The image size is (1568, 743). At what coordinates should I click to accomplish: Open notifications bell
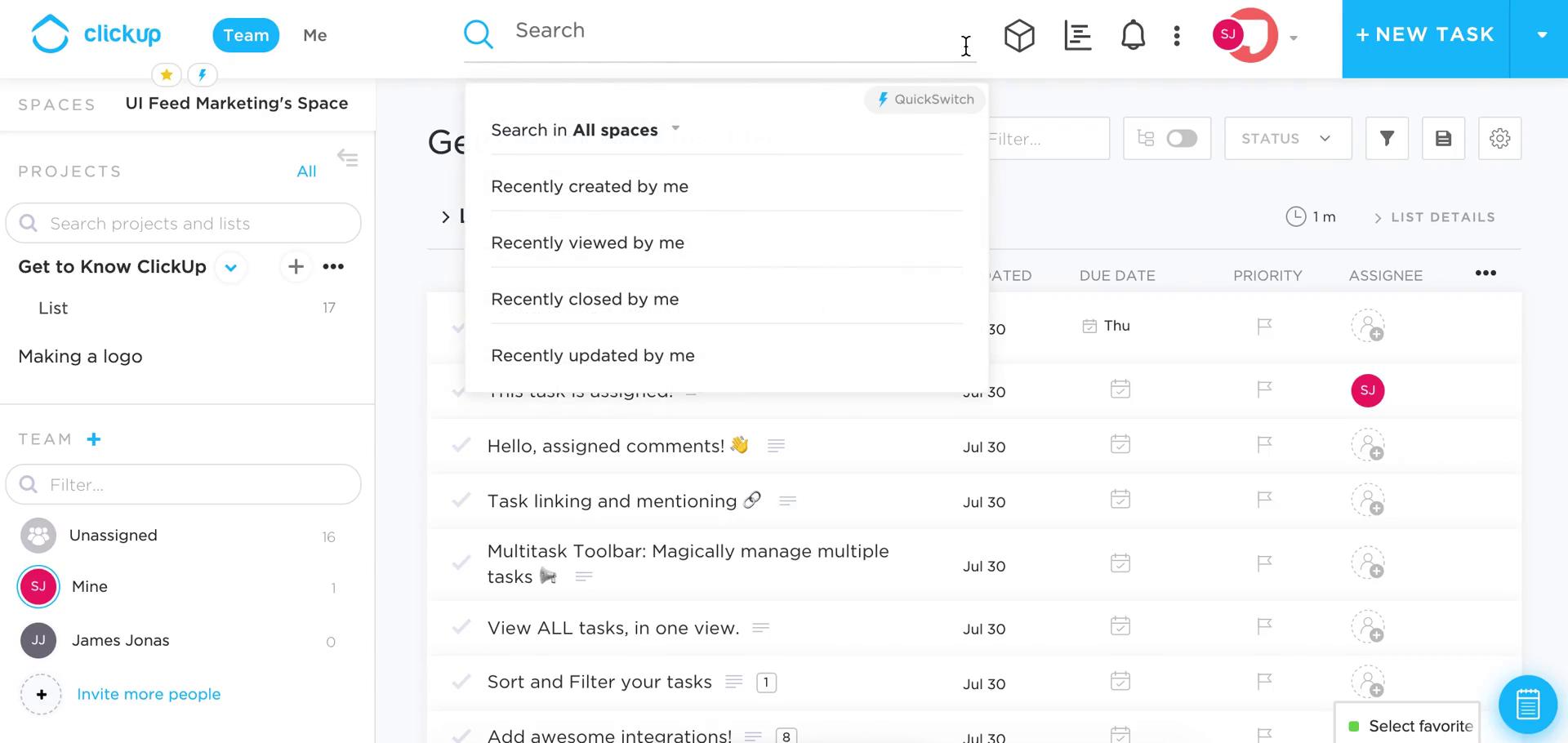coord(1133,36)
